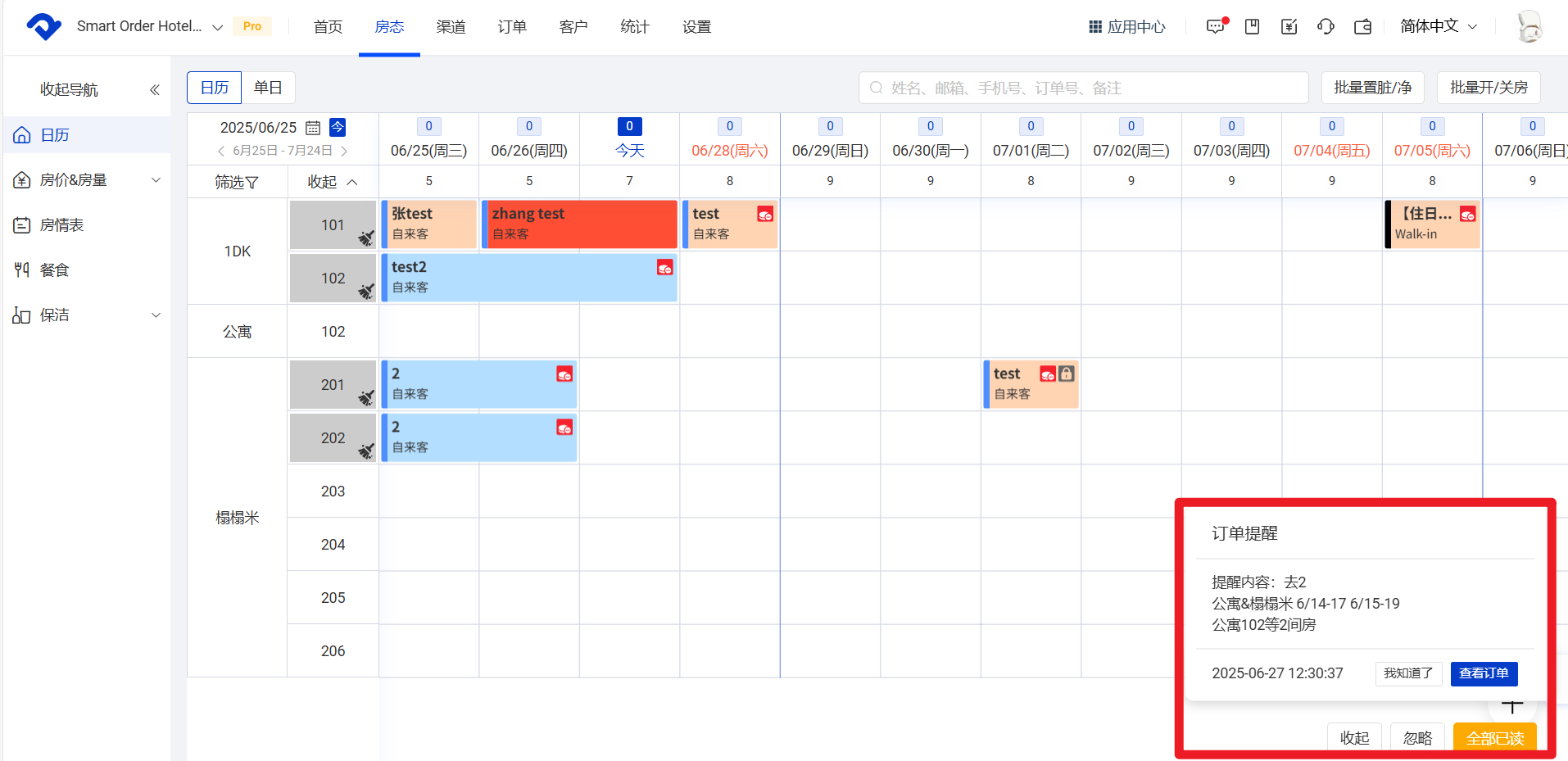
Task: Select the red zhang test booking block
Action: (x=580, y=224)
